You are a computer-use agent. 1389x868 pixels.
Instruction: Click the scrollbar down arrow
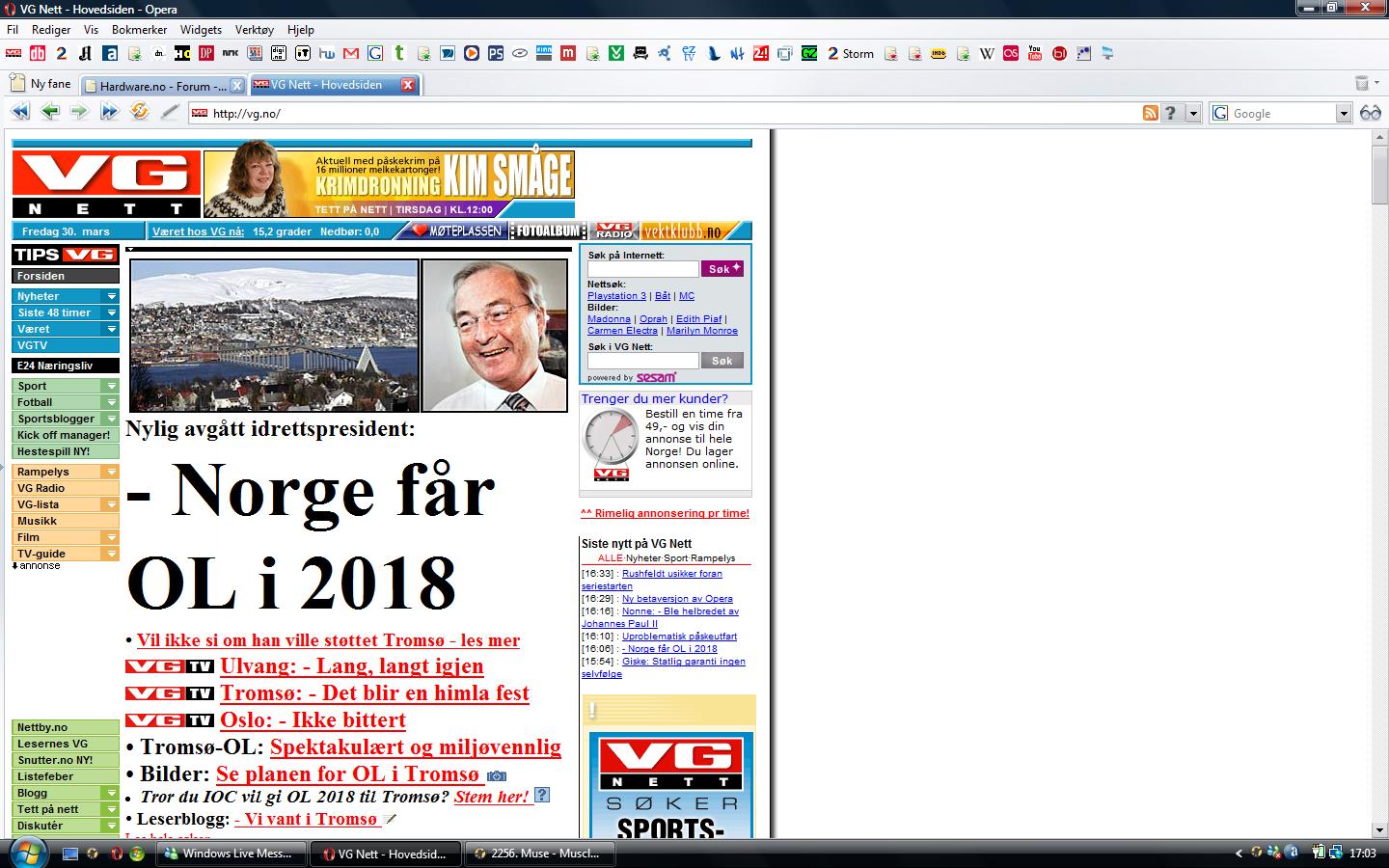(x=1379, y=829)
